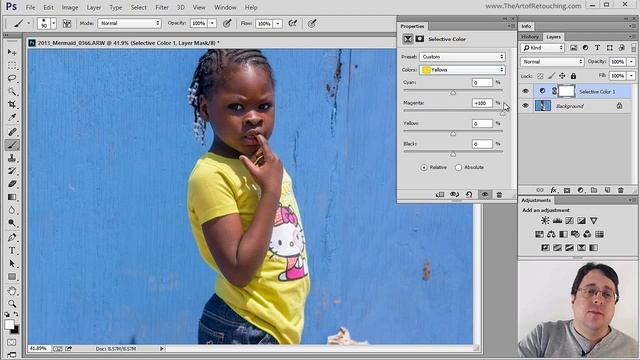The height and width of the screenshot is (360, 640).
Task: Select the Blur tool
Action: [12, 210]
